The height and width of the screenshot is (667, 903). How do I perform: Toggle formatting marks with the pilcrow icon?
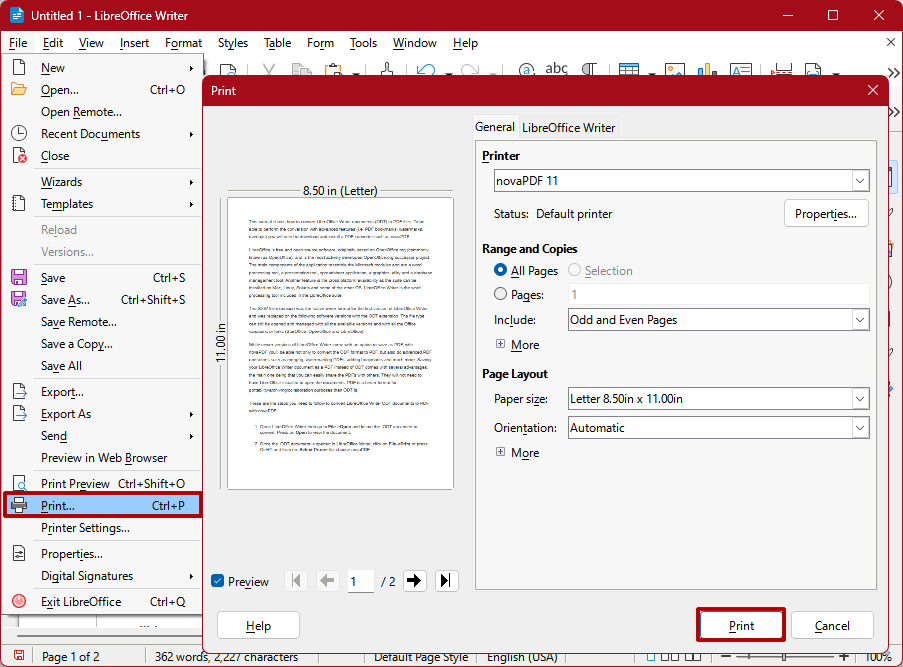tap(589, 69)
